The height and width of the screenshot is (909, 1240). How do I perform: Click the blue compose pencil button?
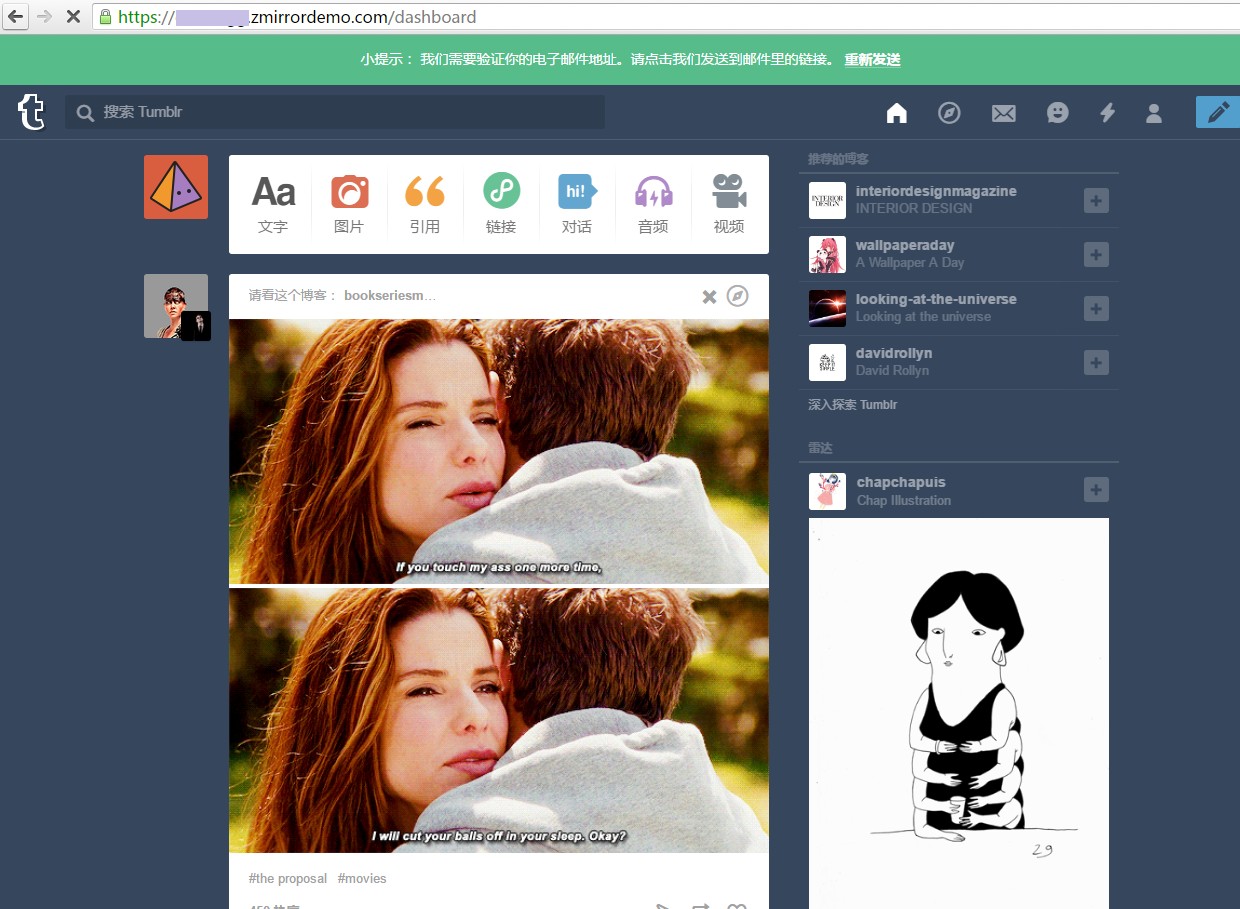pos(1218,112)
